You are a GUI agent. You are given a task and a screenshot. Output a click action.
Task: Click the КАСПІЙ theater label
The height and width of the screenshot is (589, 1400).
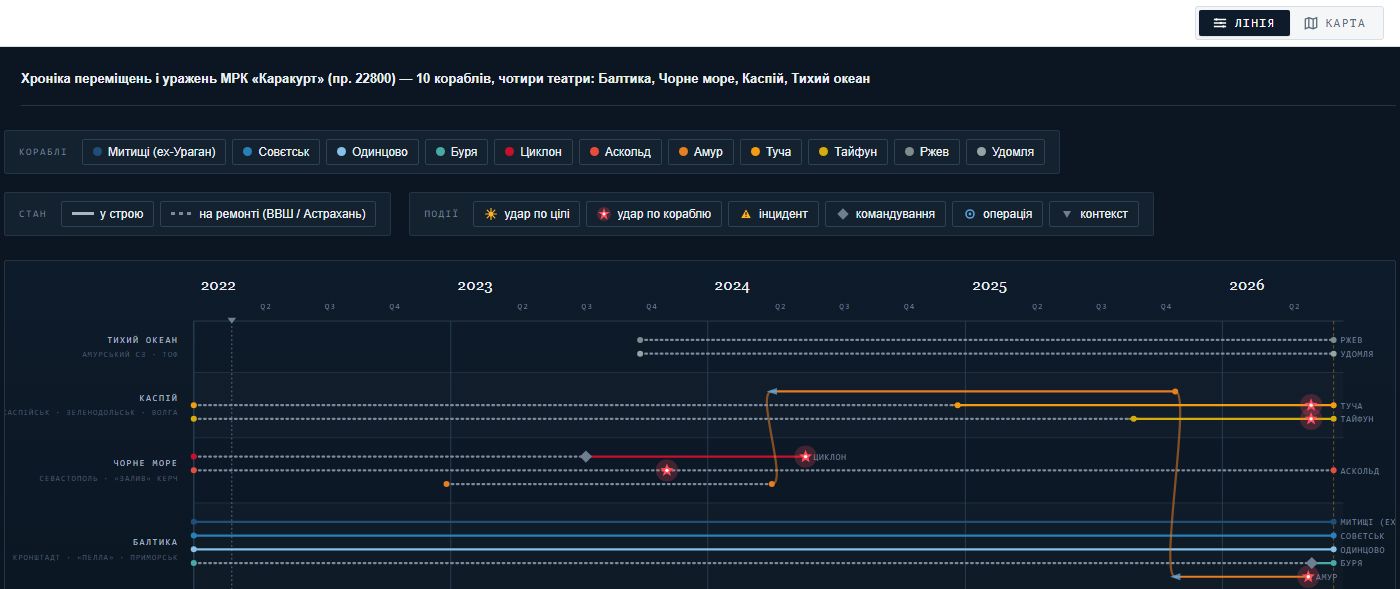159,398
